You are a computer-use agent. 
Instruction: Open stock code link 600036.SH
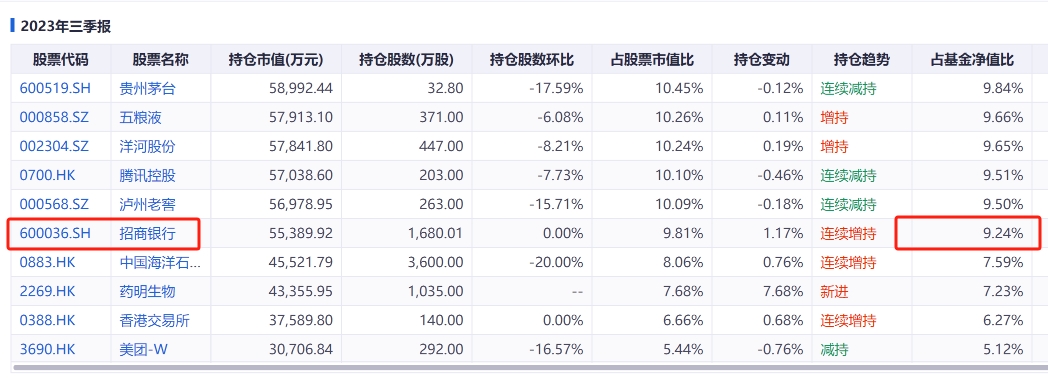point(53,234)
